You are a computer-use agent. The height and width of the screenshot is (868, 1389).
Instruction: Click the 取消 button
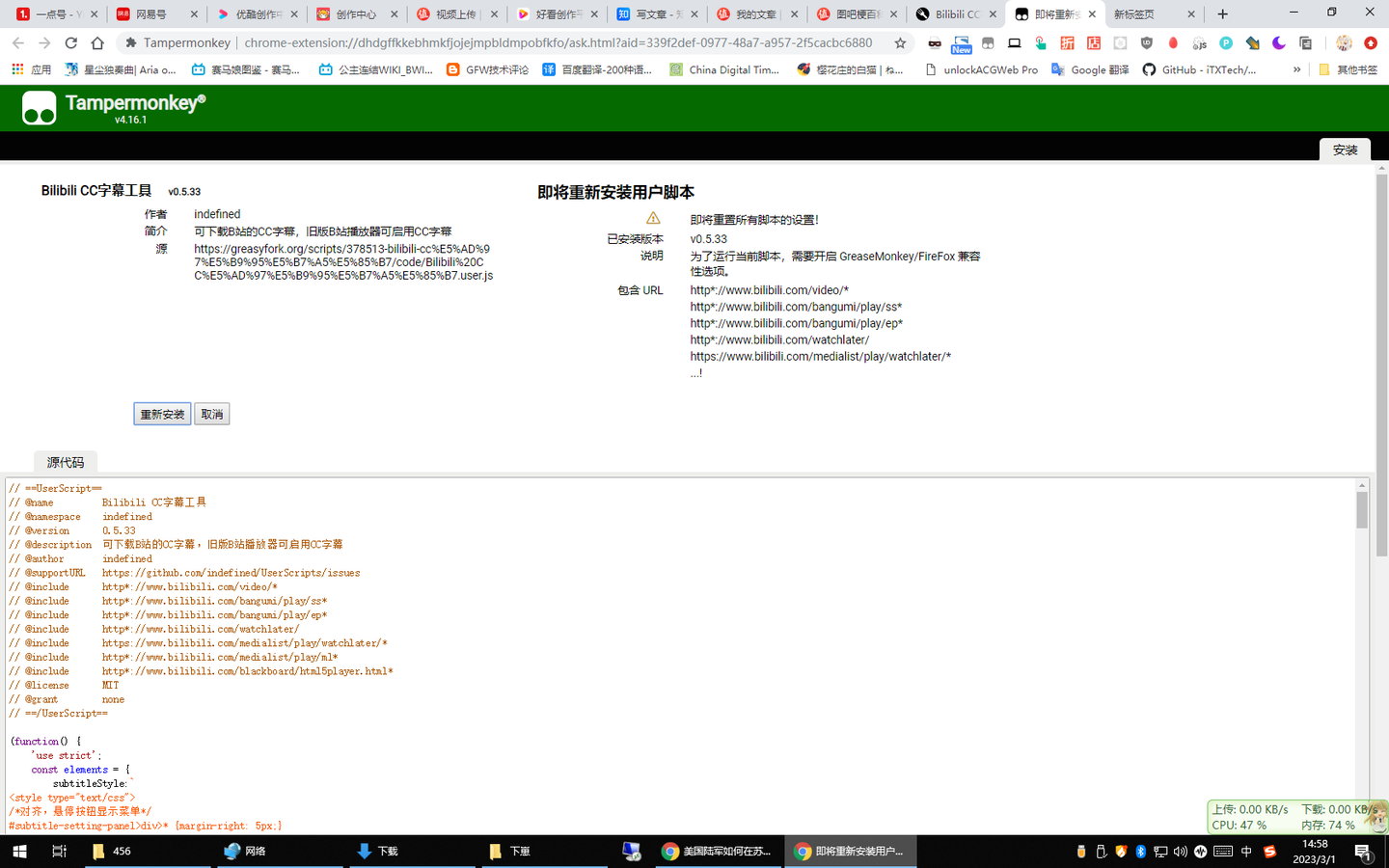pyautogui.click(x=211, y=414)
